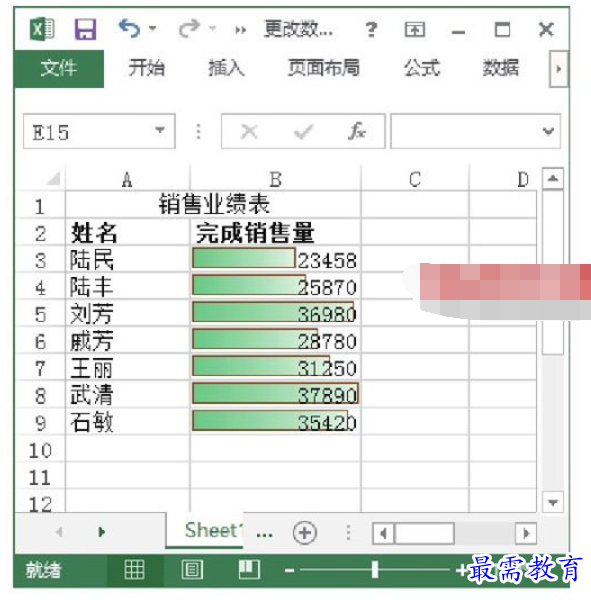Select the cell containing 戚芳
The width and height of the screenshot is (591, 600).
127,341
